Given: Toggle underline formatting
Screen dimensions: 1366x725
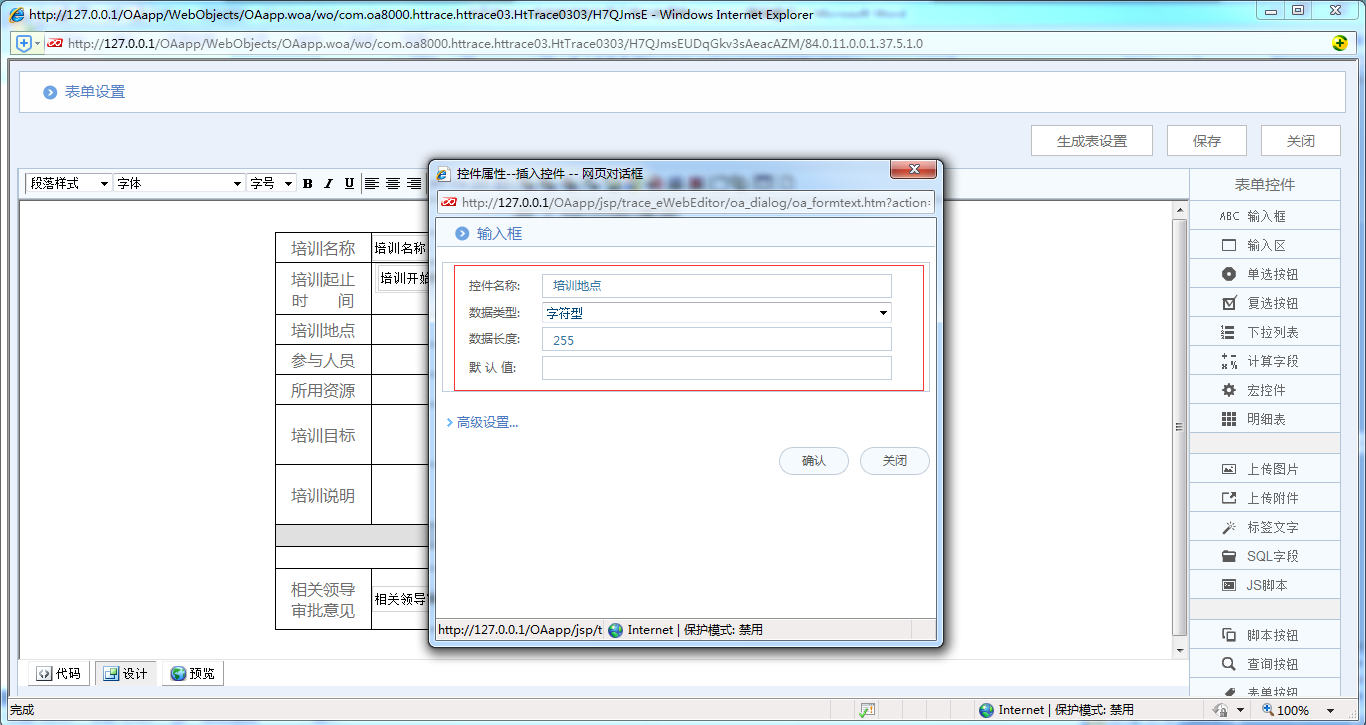Looking at the screenshot, I should [347, 183].
